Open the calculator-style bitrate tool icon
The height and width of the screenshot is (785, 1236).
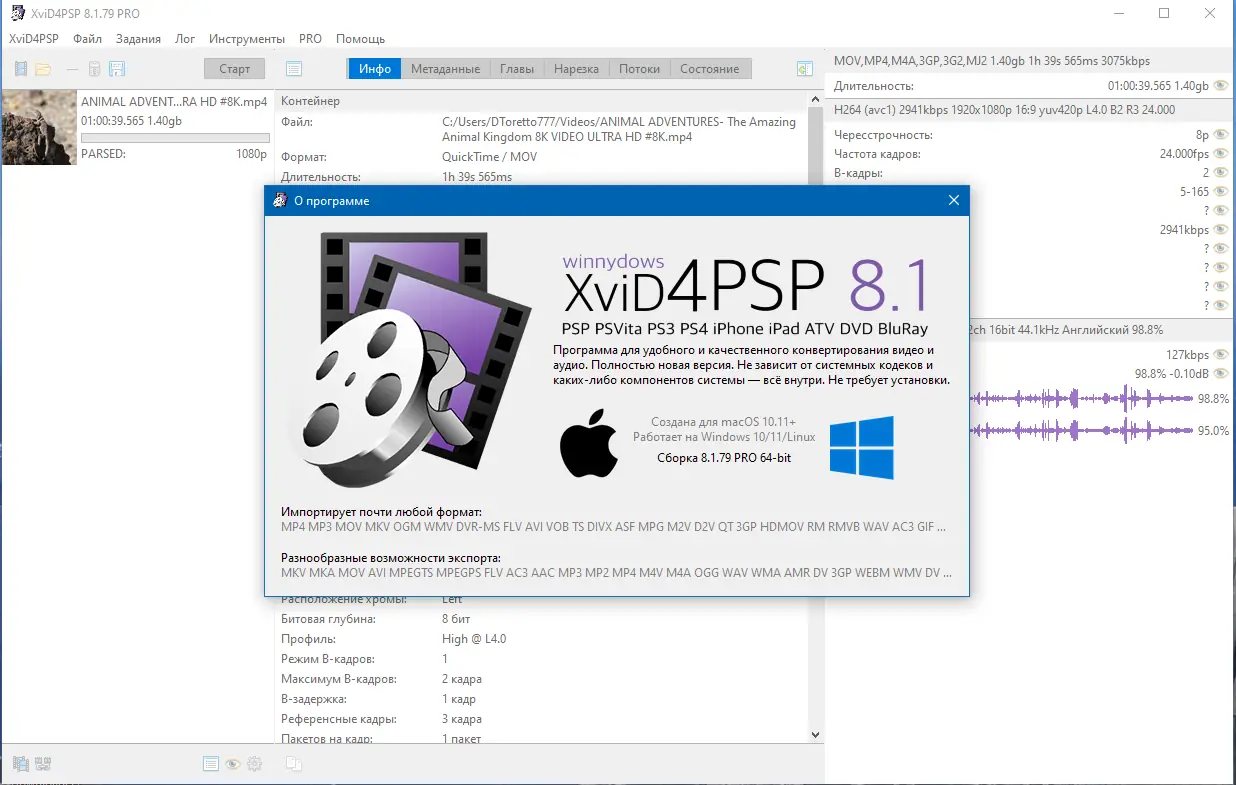[x=95, y=68]
